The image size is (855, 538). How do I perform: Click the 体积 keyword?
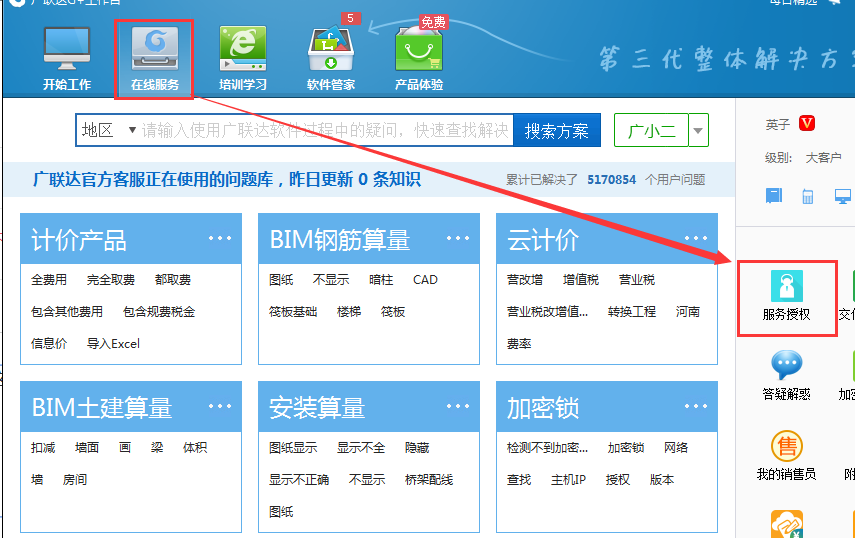[195, 448]
